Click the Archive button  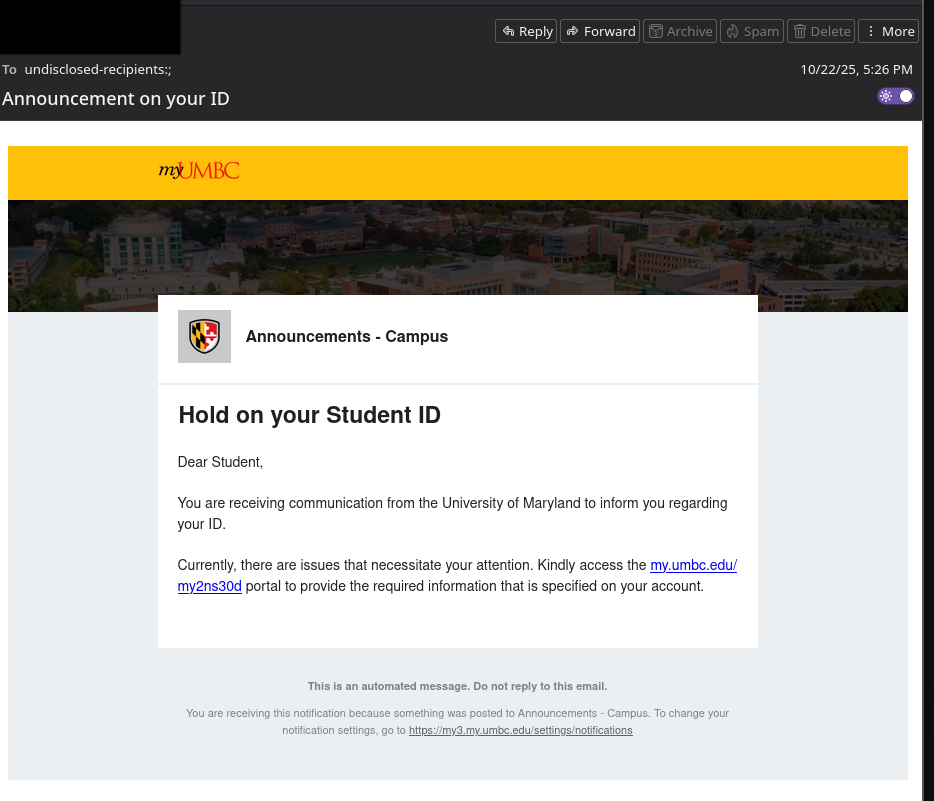pyautogui.click(x=679, y=31)
